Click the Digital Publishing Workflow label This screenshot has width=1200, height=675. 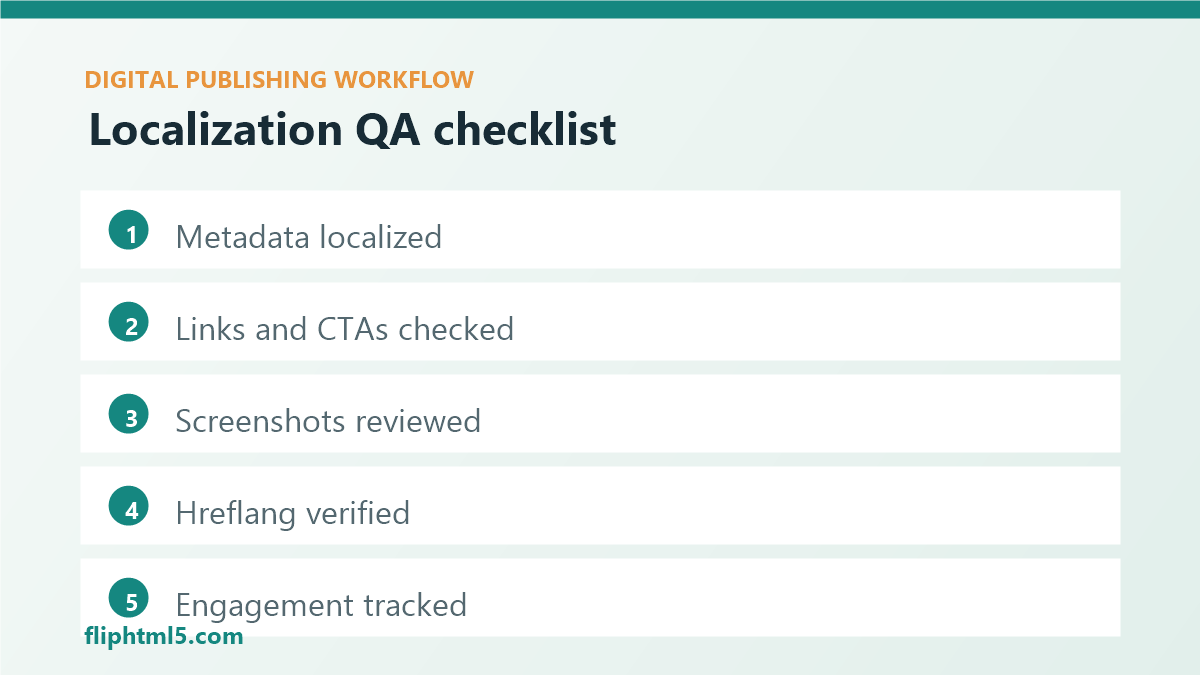point(279,80)
